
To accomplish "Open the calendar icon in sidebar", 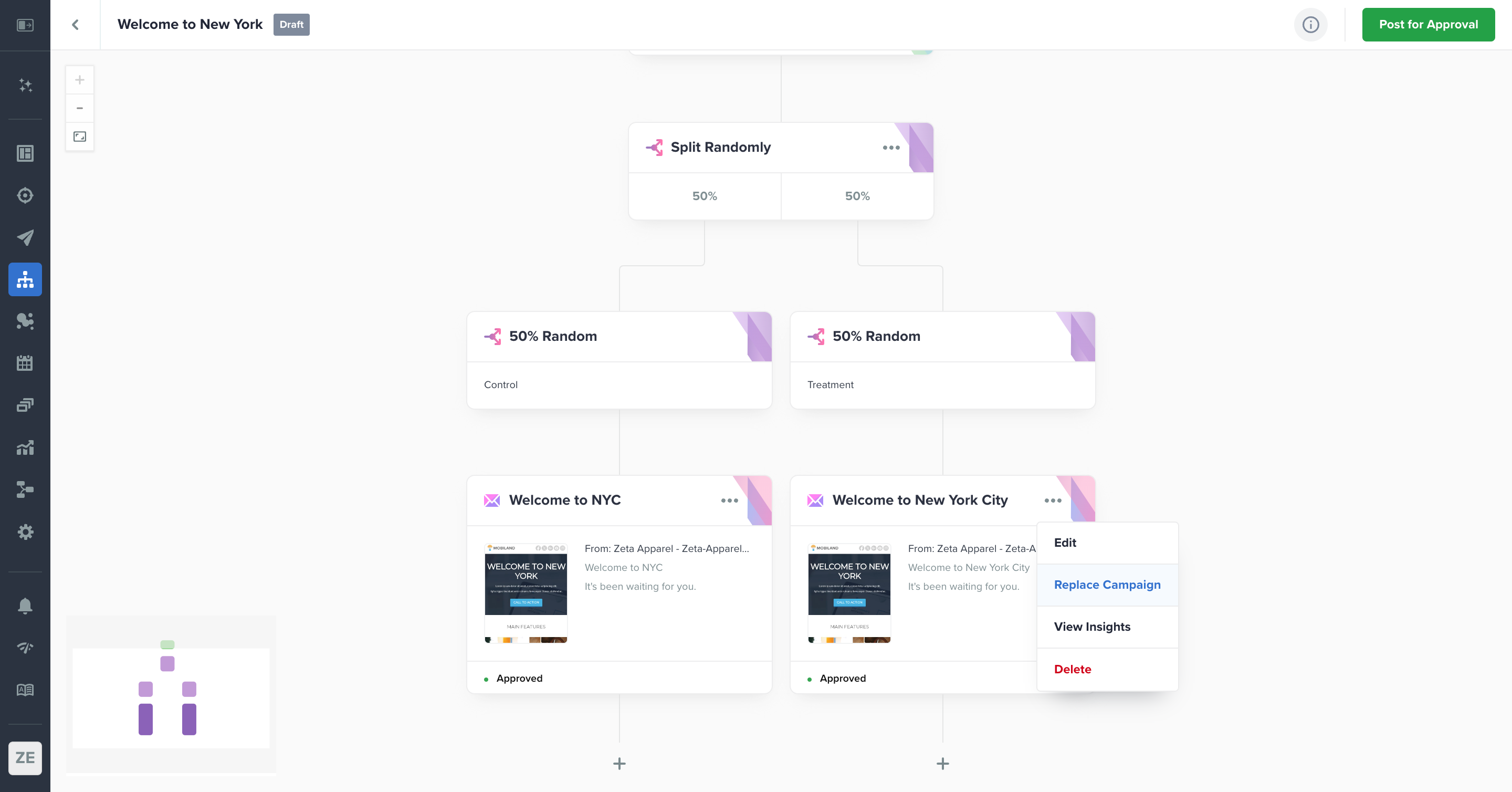I will click(x=25, y=363).
